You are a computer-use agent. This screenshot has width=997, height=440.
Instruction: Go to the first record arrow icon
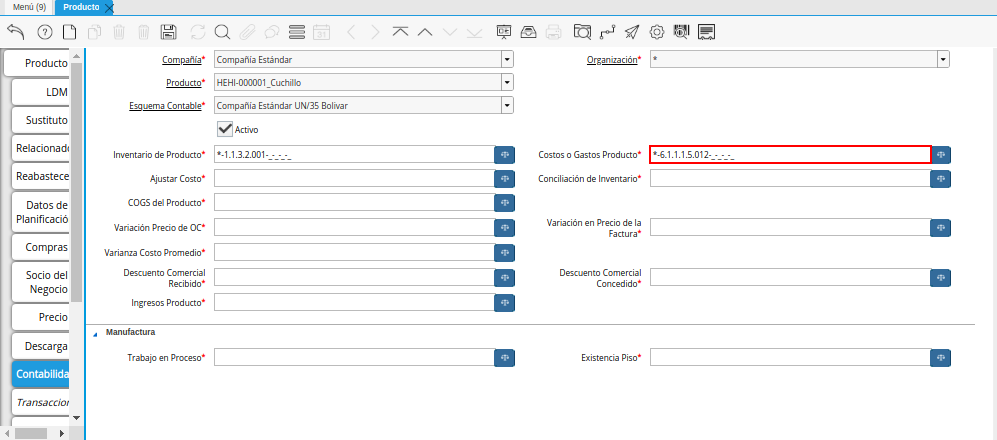pos(400,31)
